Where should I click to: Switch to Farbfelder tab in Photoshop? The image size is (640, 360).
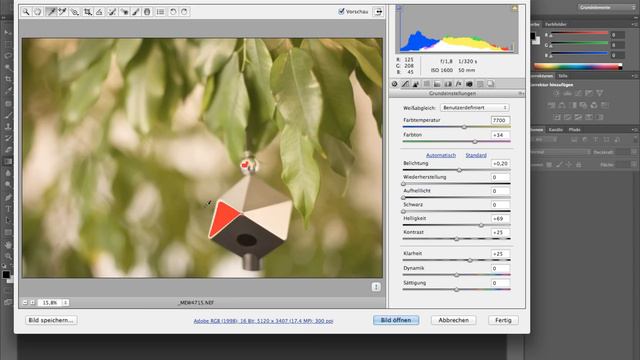point(556,24)
